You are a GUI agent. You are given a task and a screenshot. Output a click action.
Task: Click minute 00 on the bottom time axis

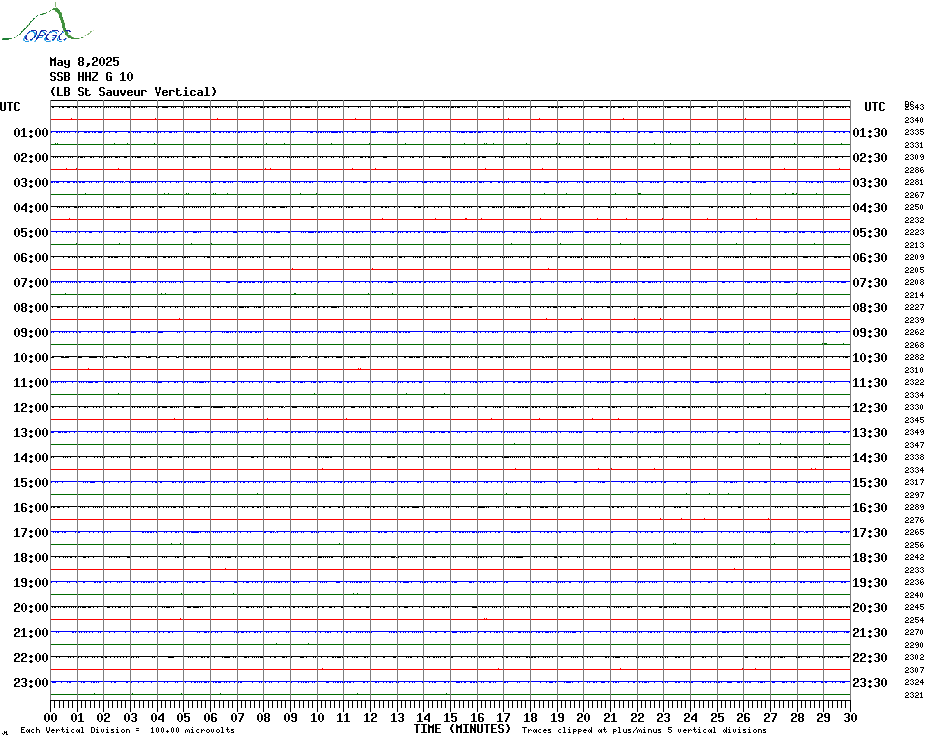tap(51, 718)
